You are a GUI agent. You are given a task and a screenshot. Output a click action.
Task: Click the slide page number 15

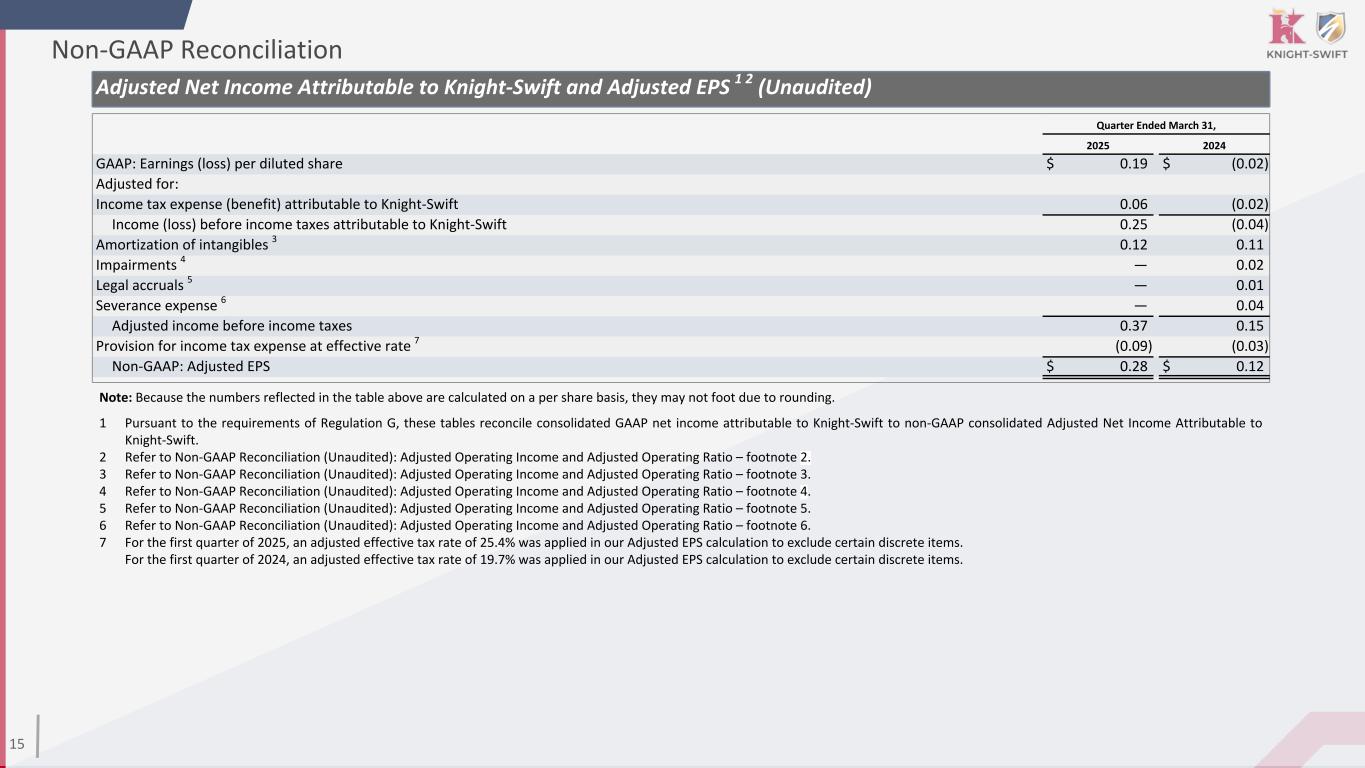coord(17,743)
